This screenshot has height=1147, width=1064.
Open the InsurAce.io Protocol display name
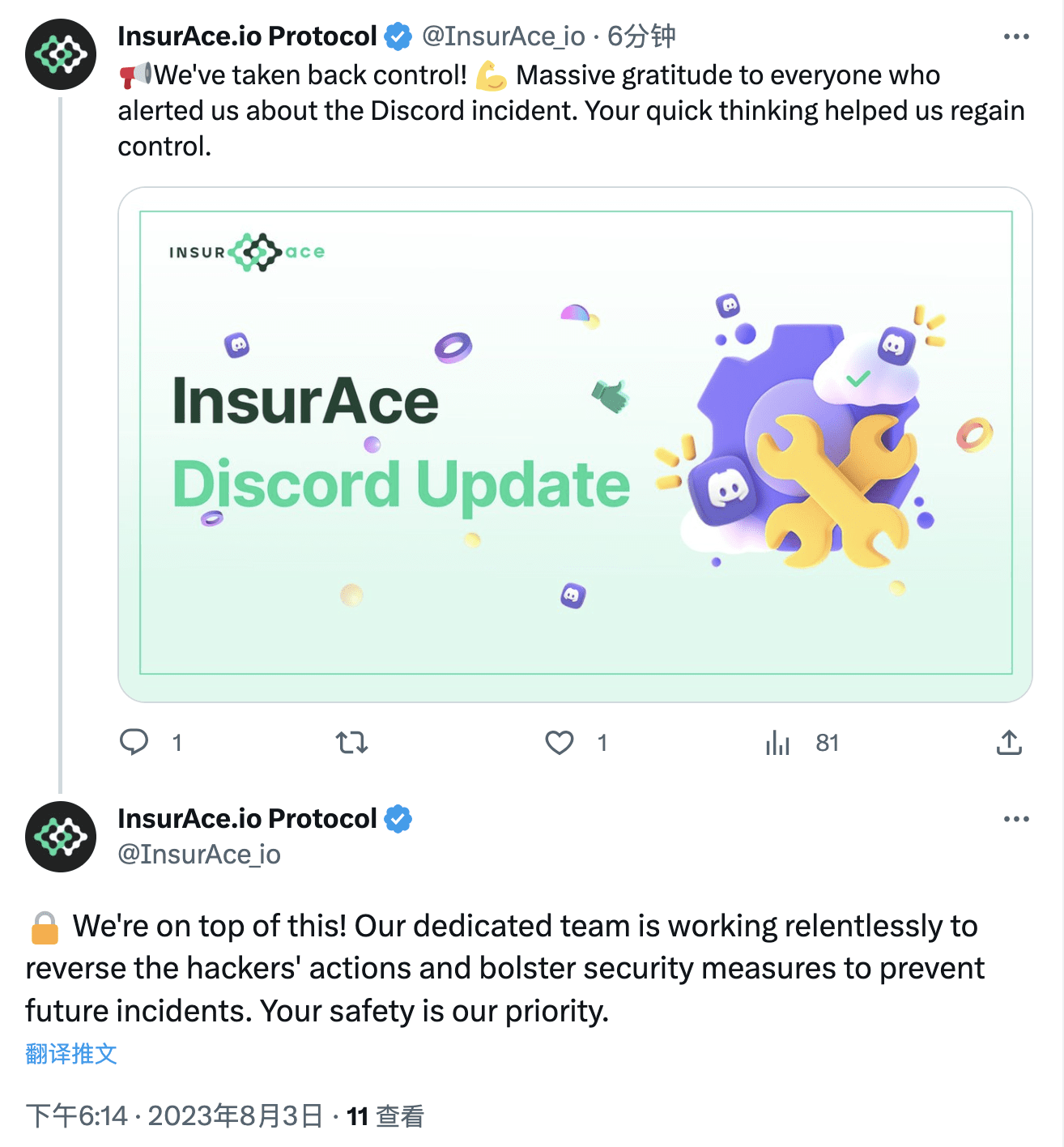[x=246, y=36]
